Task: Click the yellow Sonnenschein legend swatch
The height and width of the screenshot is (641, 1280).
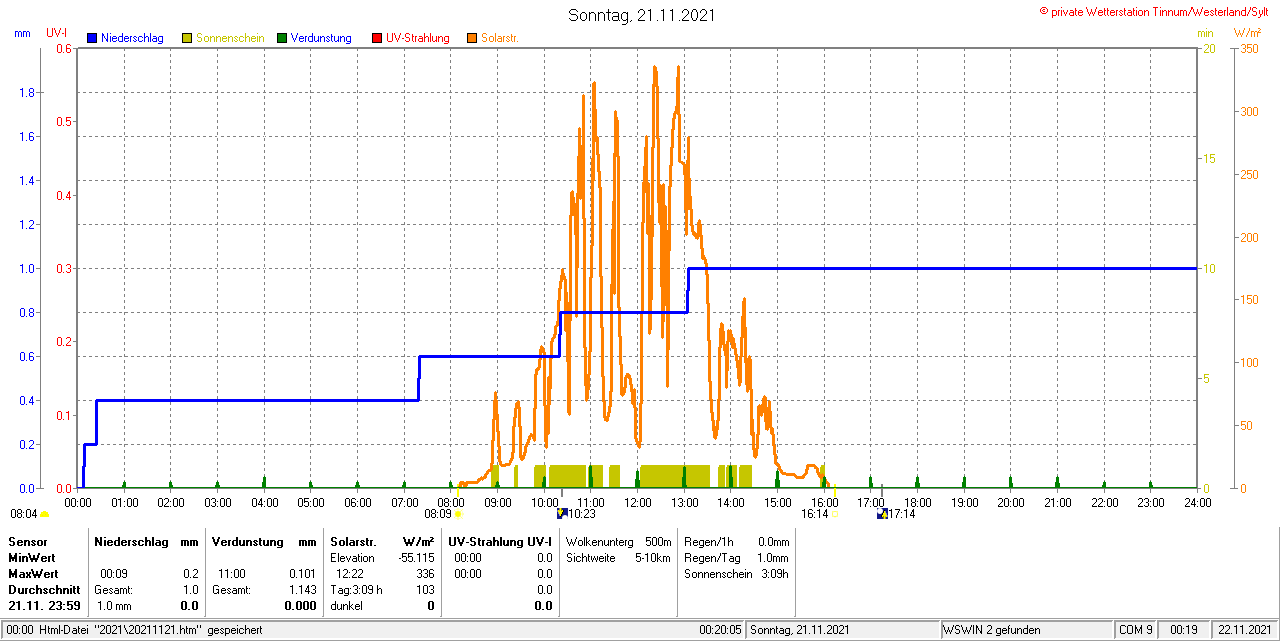Action: (x=187, y=38)
